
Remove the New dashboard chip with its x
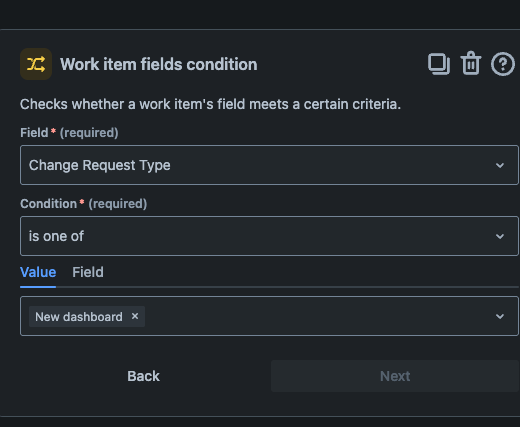pos(135,316)
